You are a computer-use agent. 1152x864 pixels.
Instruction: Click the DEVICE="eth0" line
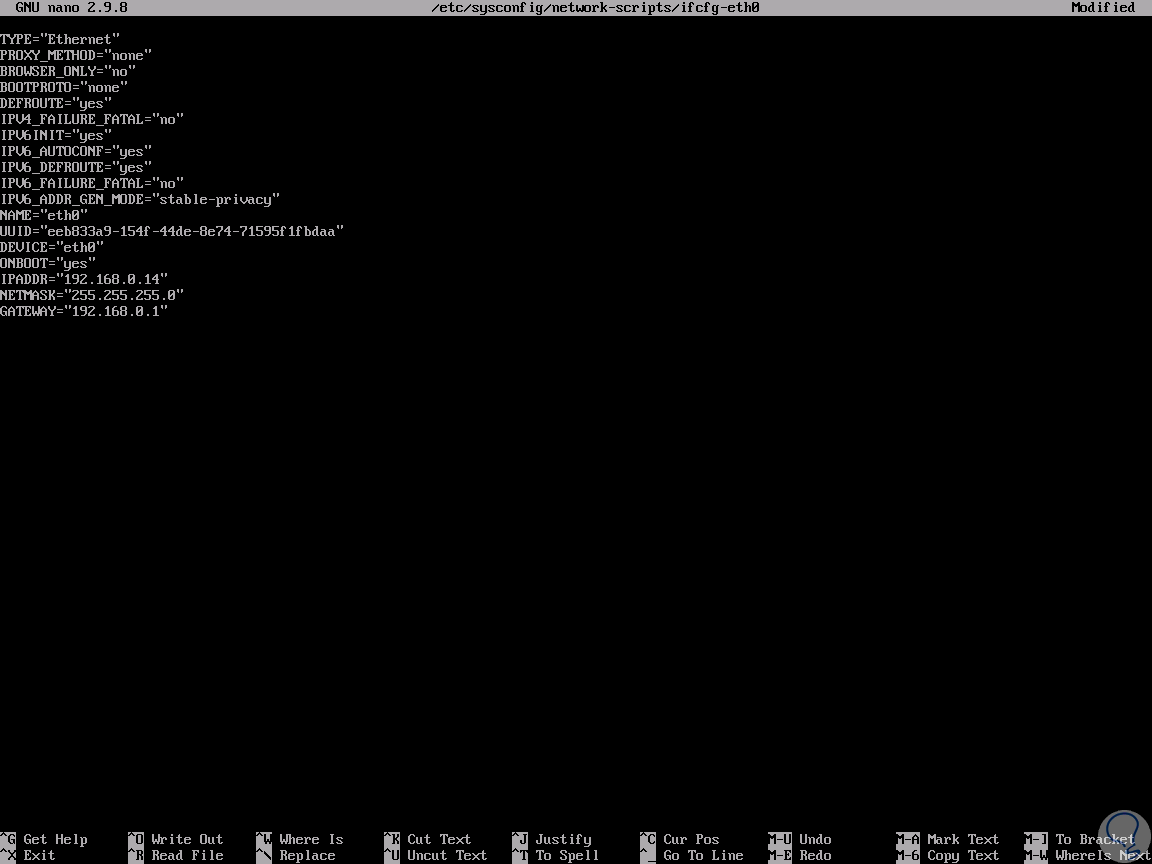(51, 248)
